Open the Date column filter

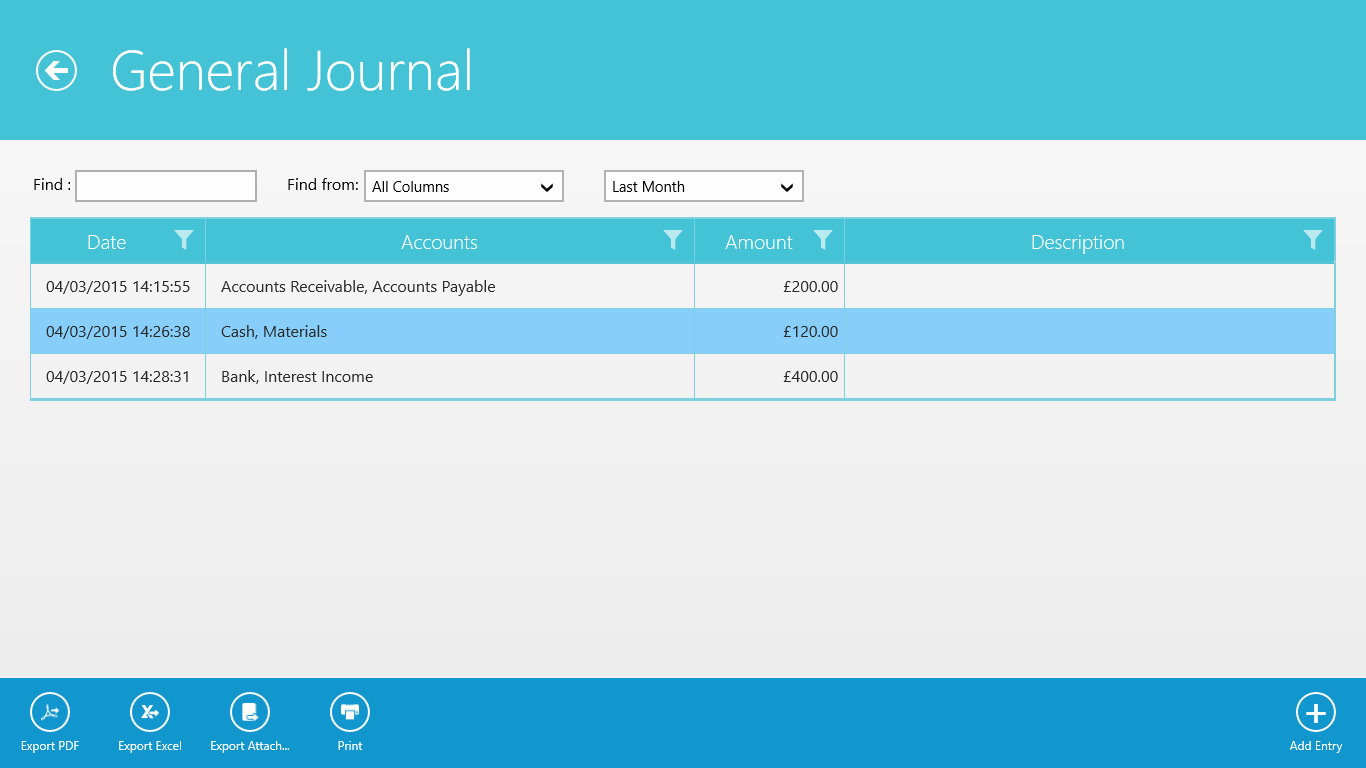click(x=184, y=240)
